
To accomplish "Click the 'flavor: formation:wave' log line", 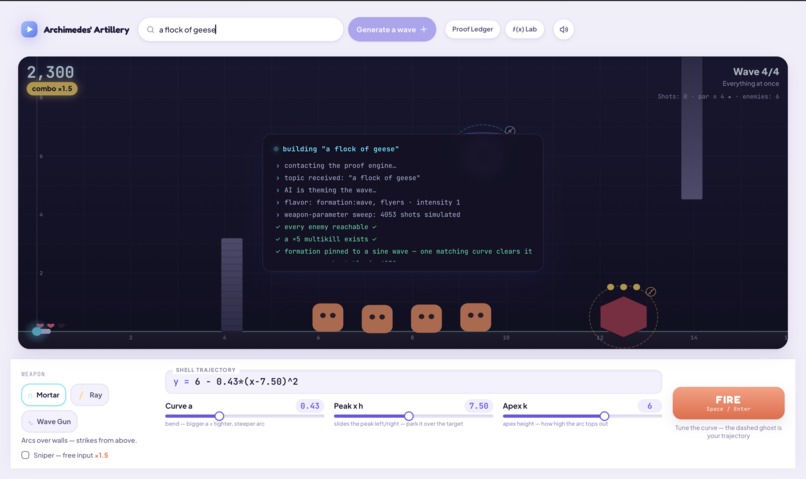I will 368,202.
